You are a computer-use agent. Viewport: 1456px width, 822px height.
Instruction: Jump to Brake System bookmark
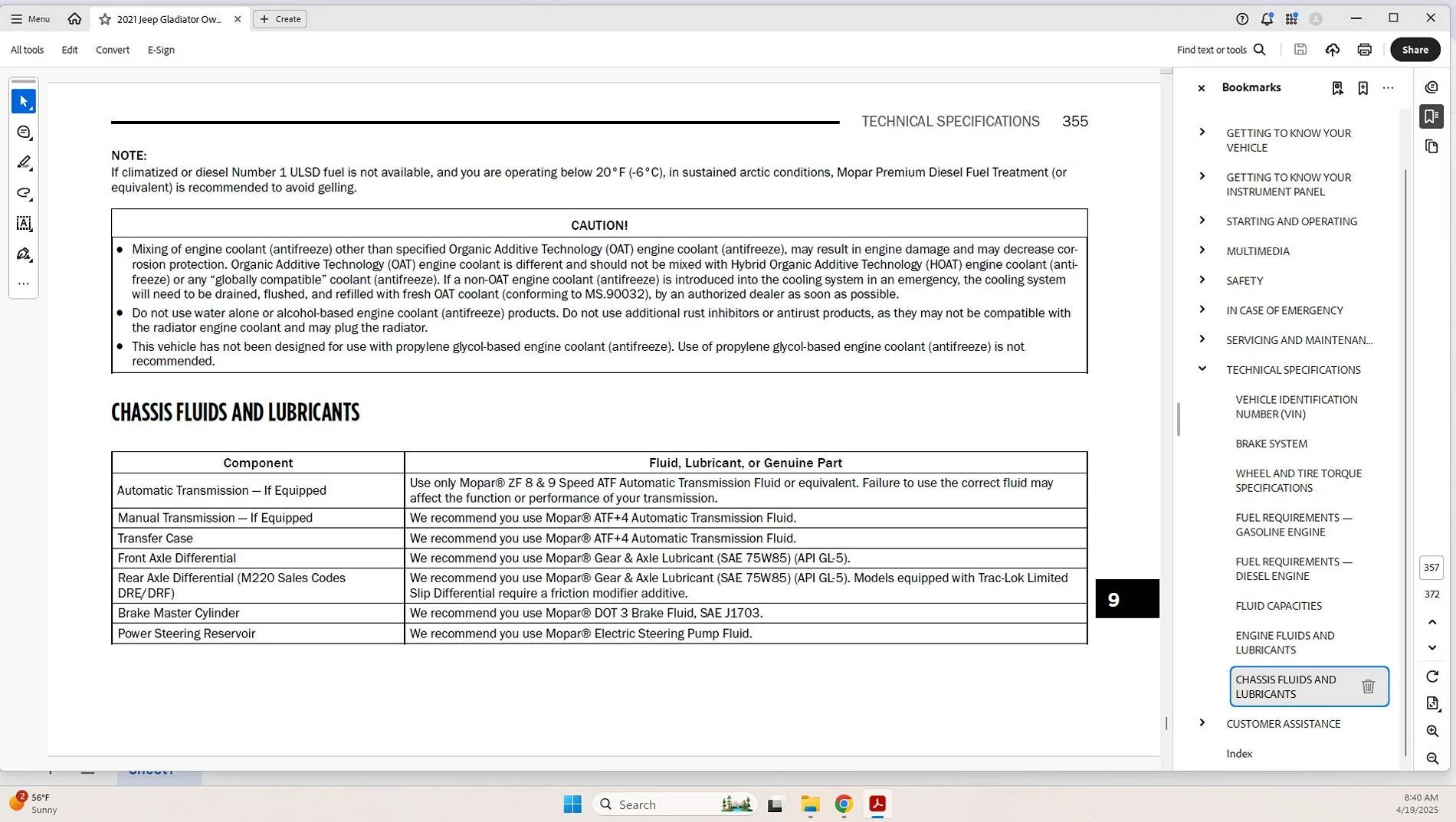[x=1271, y=444]
